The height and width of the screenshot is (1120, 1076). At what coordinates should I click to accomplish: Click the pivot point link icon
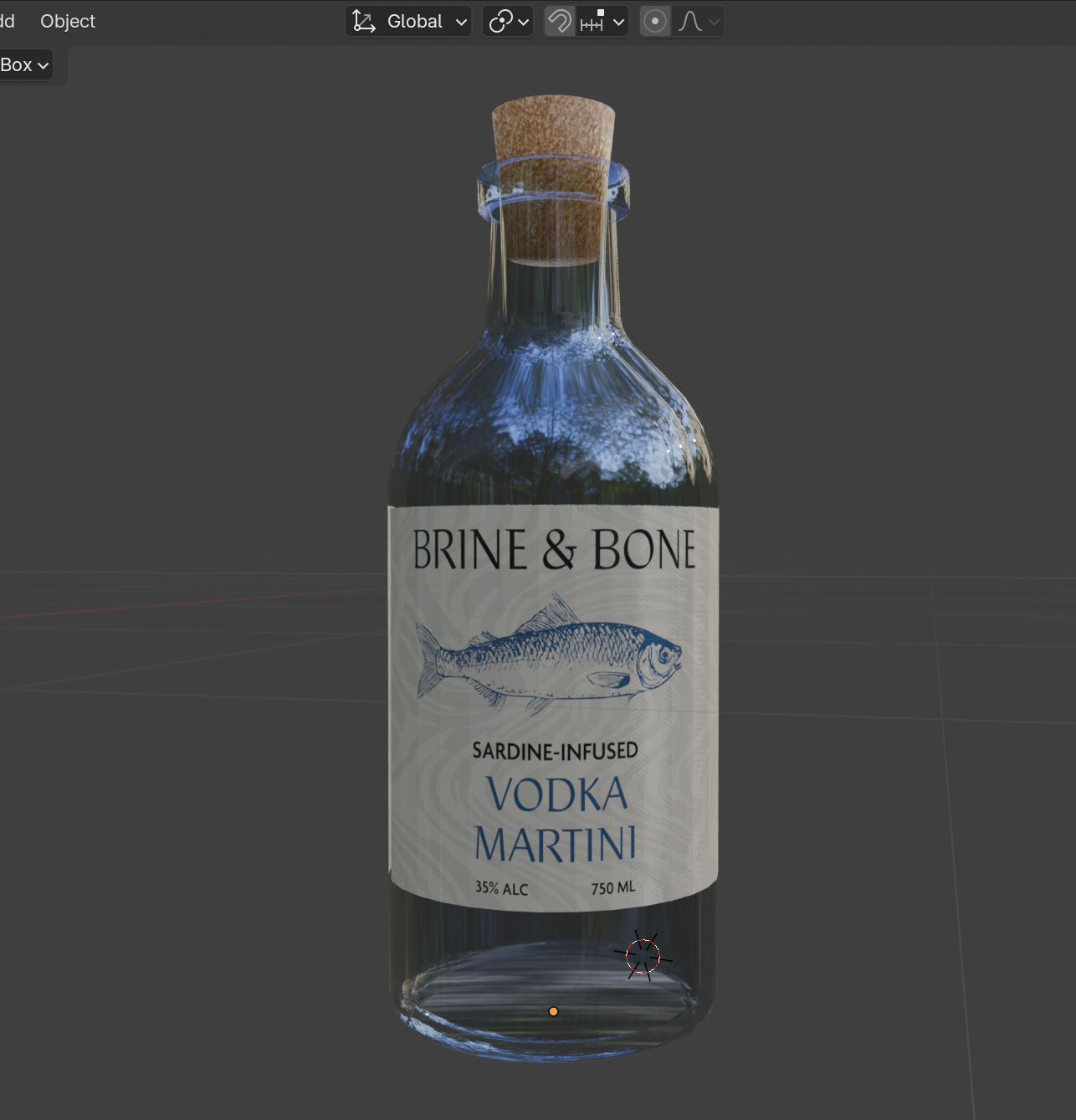pos(500,21)
